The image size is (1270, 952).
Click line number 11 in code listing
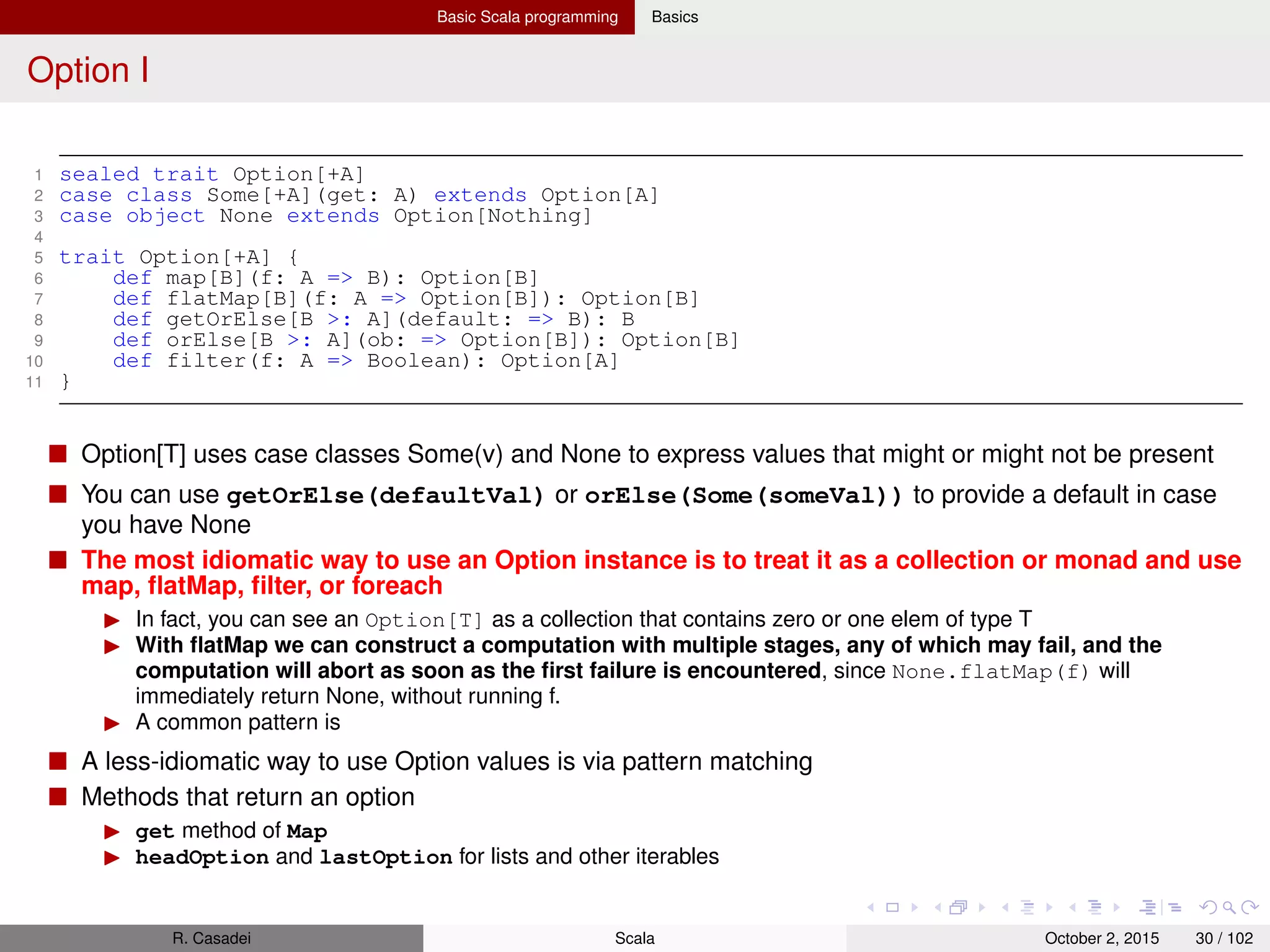[x=34, y=382]
